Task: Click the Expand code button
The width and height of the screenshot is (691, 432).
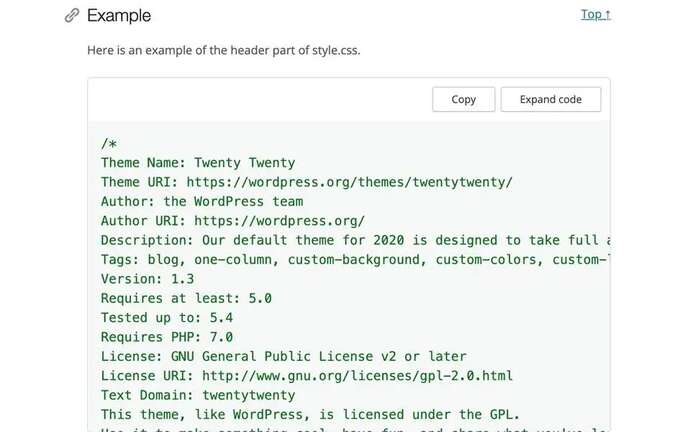Action: 550,99
